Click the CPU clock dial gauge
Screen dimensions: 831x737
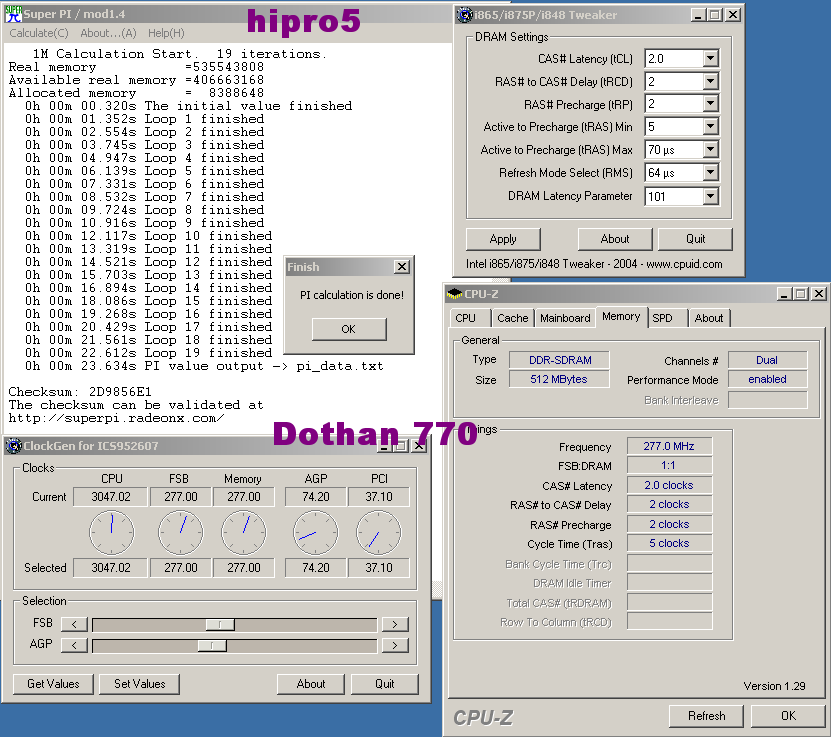[x=111, y=532]
